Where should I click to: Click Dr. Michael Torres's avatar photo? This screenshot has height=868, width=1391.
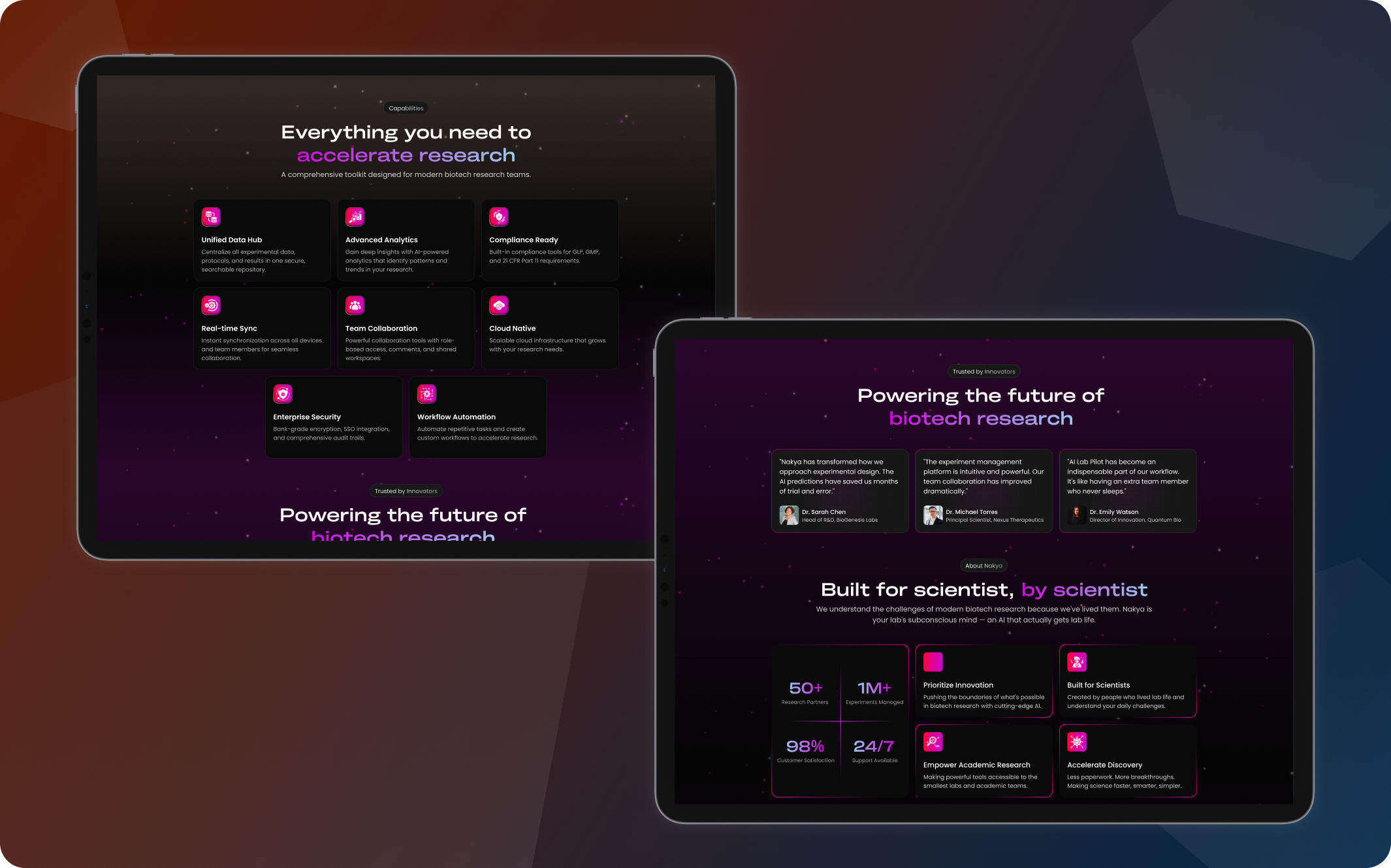coord(933,515)
